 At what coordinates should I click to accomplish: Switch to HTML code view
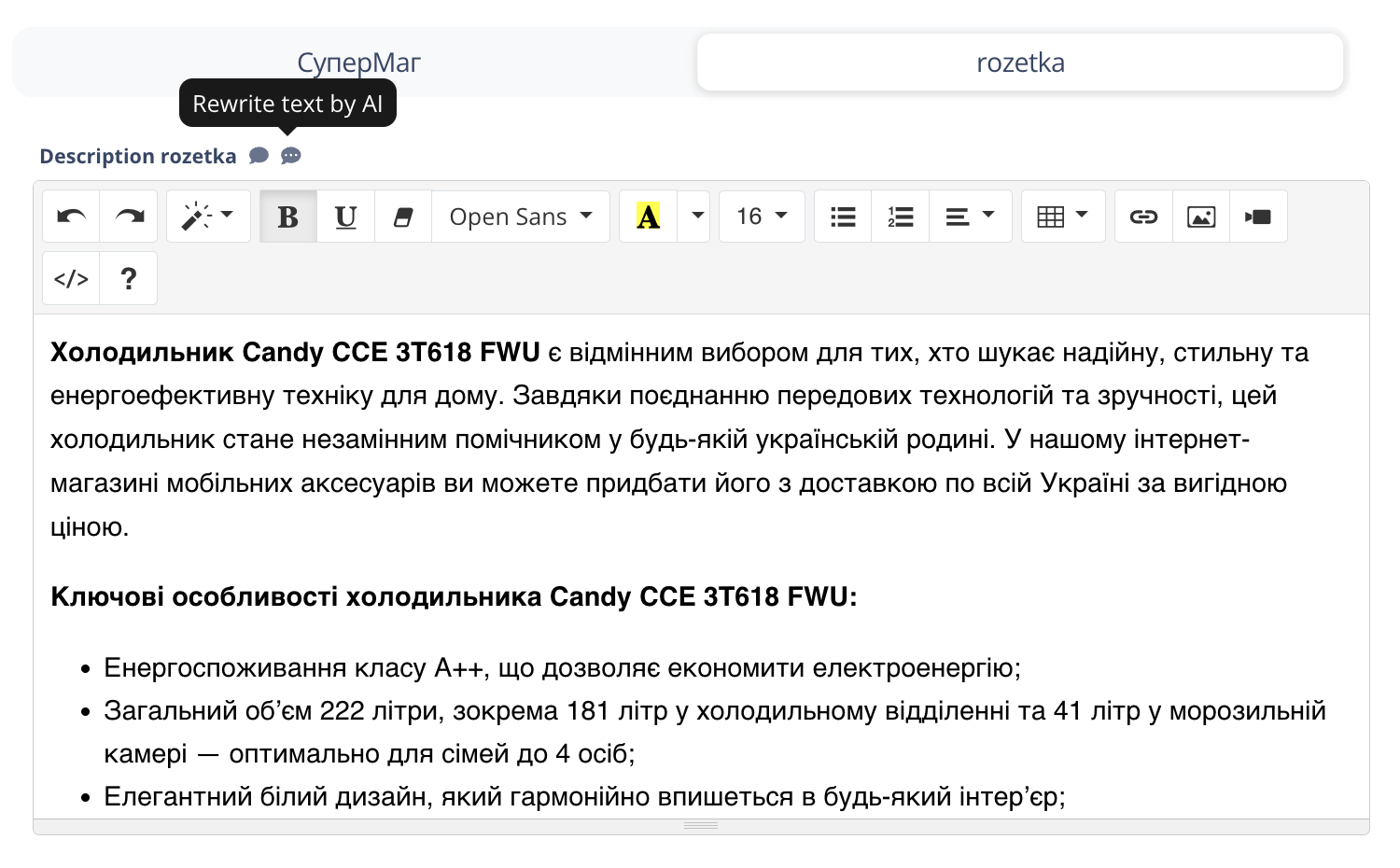coord(70,277)
